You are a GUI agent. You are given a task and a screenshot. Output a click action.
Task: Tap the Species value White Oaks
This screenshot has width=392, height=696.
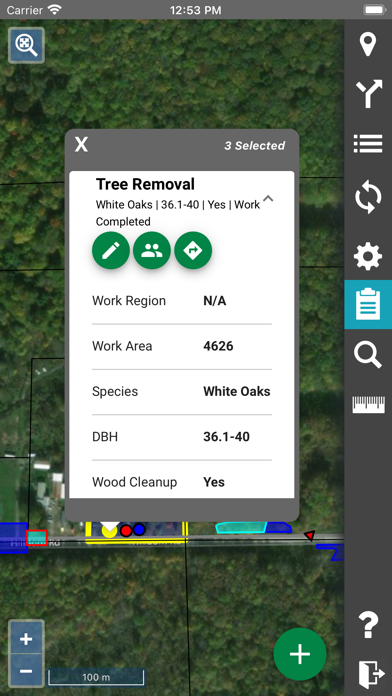pos(237,392)
